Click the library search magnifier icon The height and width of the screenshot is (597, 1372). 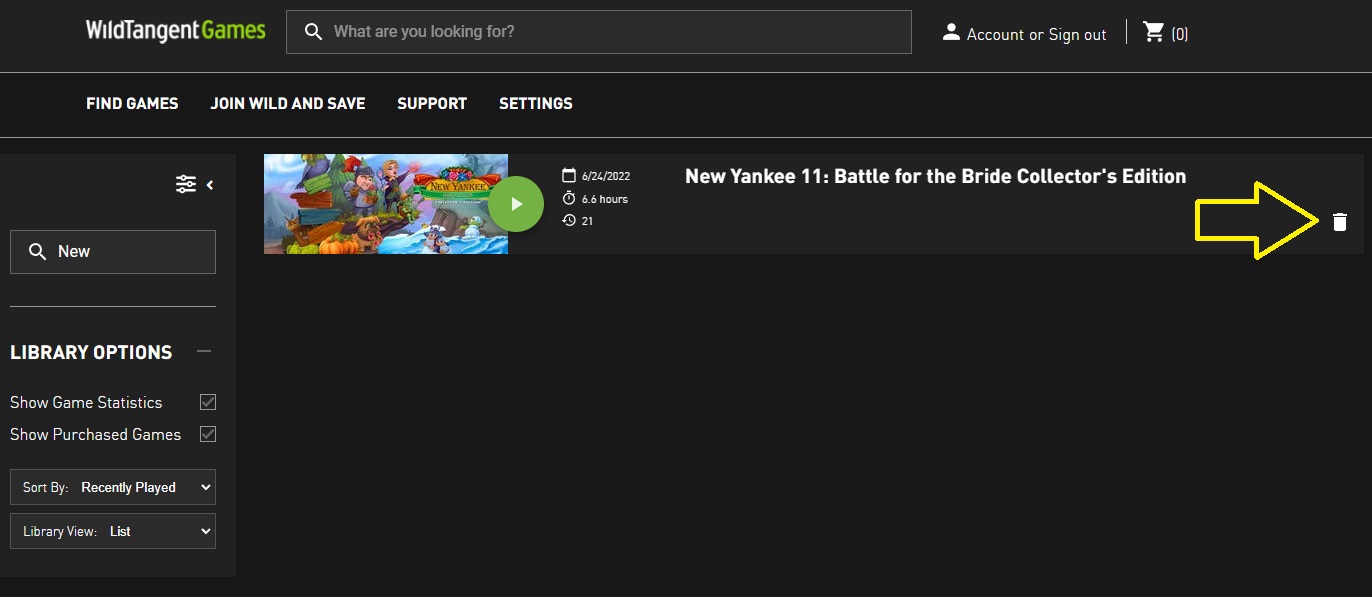click(37, 252)
